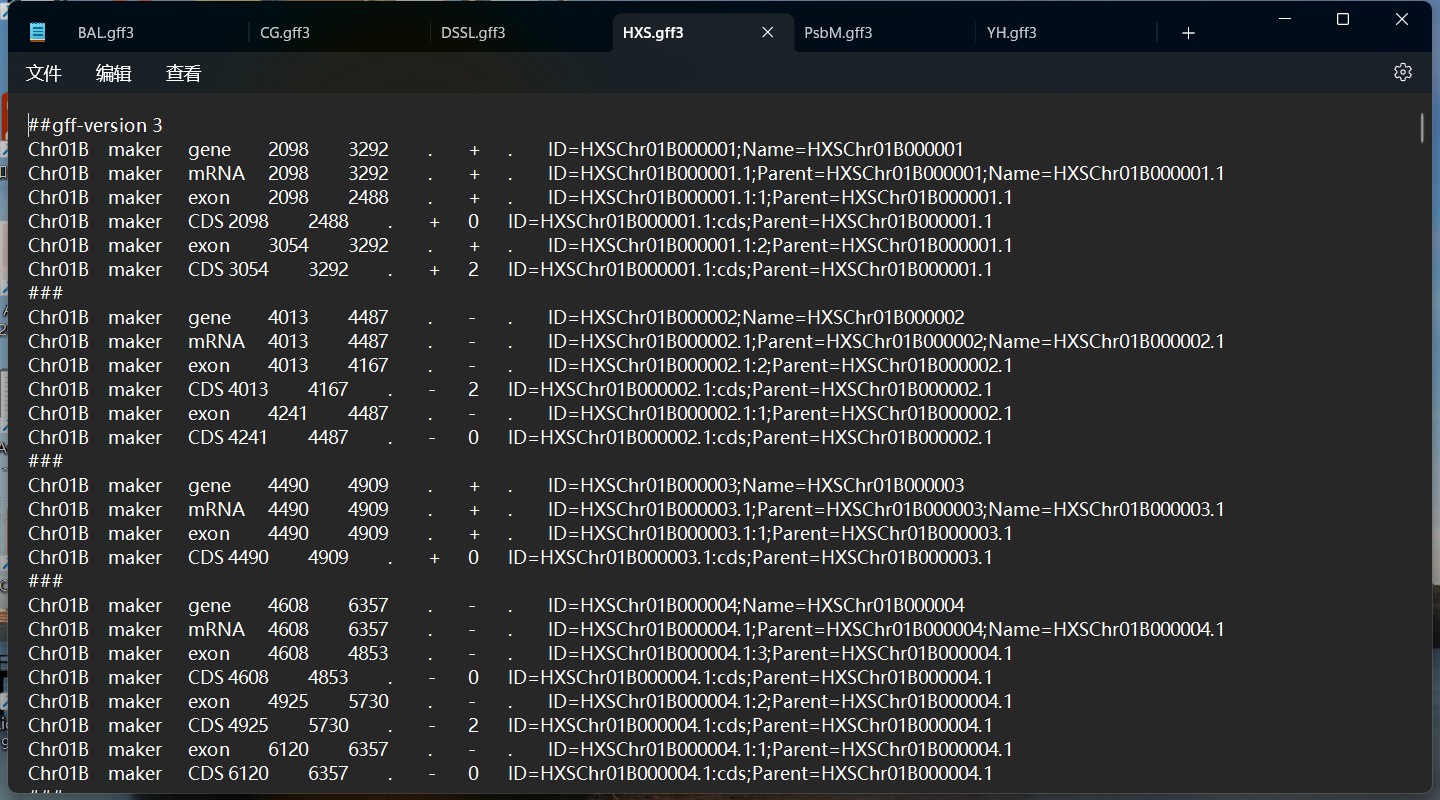
Task: Click the value 3292 in first gene row
Action: click(368, 149)
